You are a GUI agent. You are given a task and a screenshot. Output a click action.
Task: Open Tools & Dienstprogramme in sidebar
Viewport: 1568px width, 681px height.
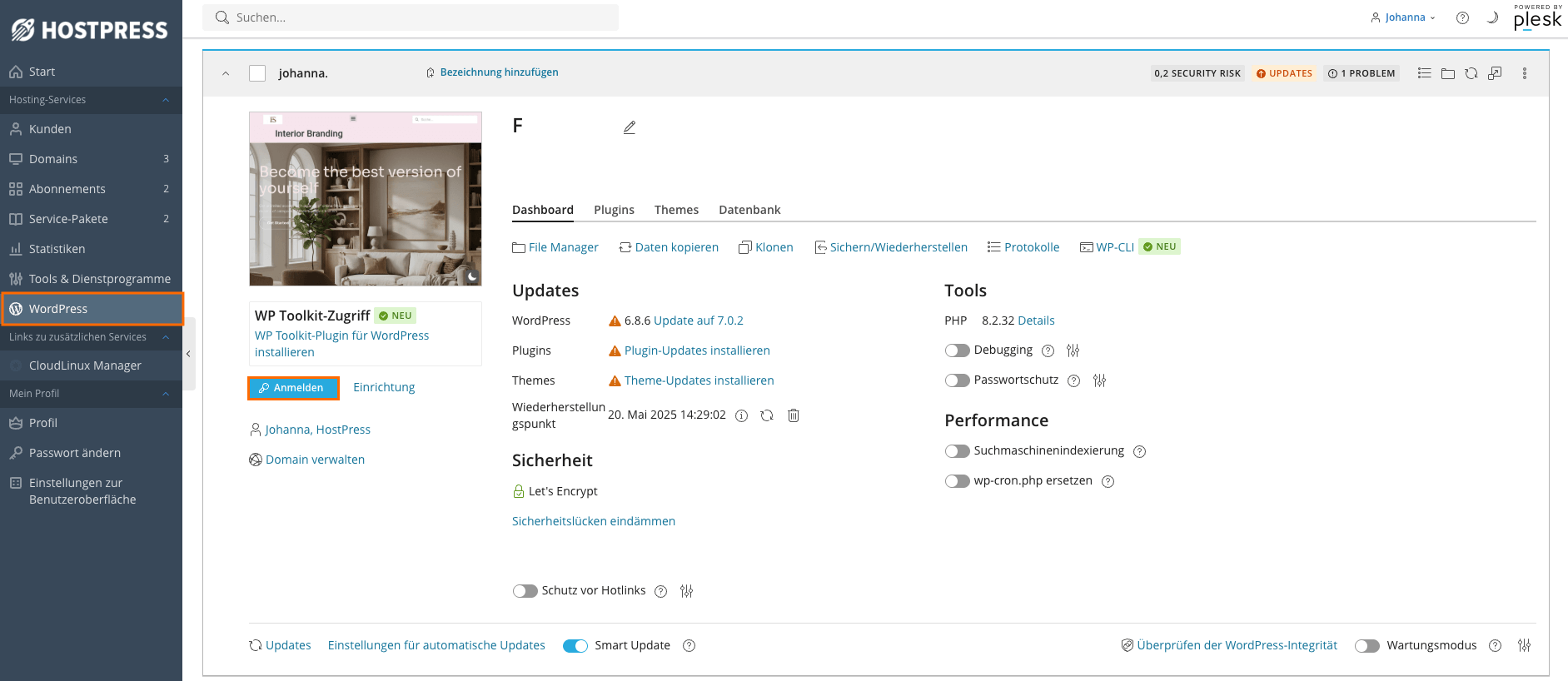click(91, 279)
